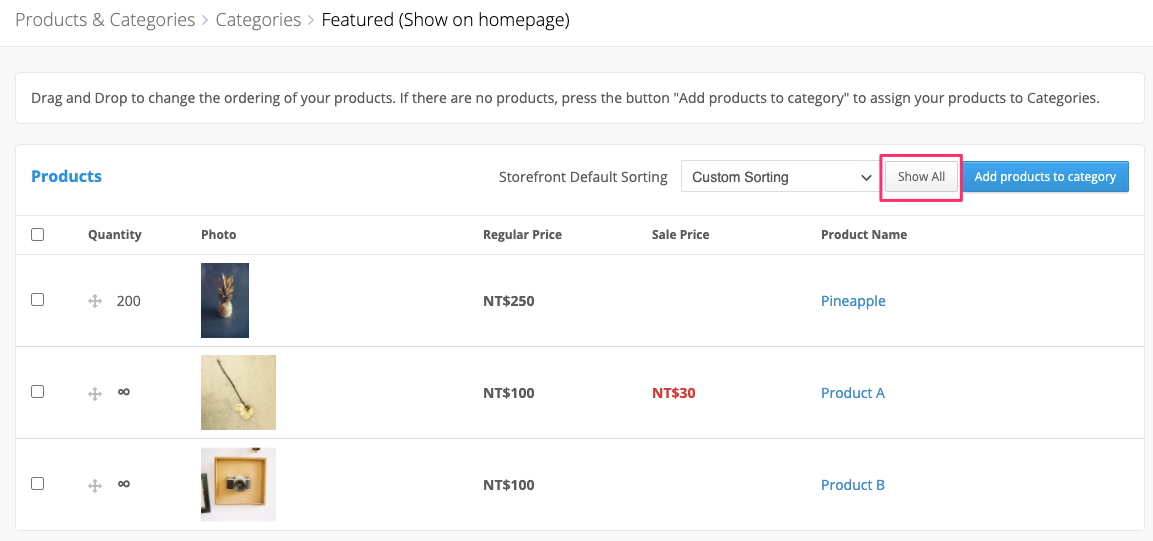Click the Pineapple product photo

tap(225, 301)
